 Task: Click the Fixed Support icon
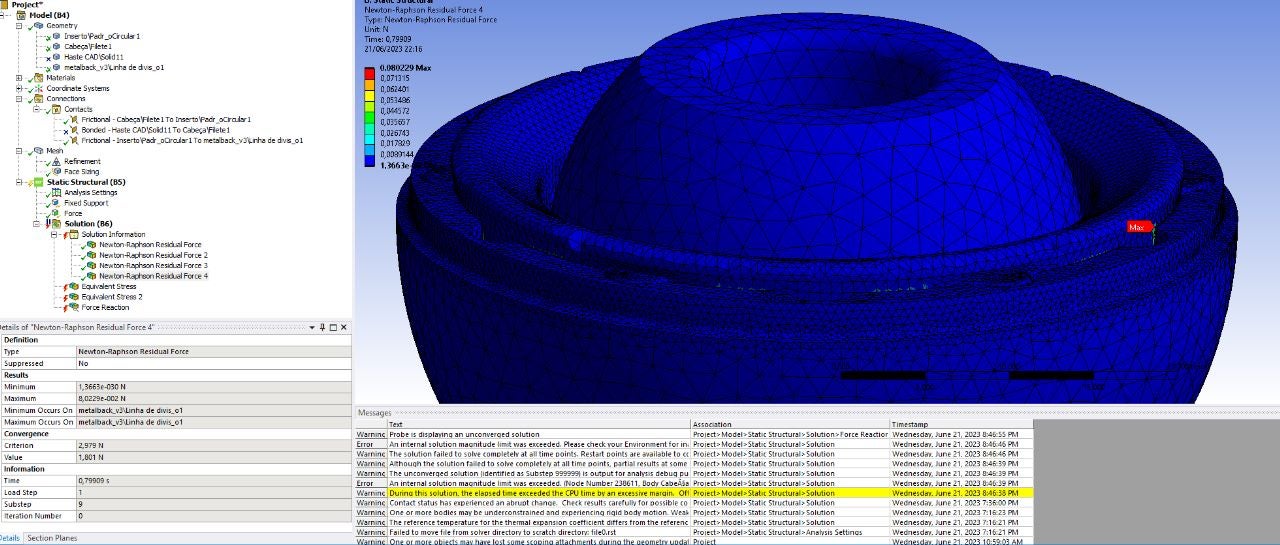pyautogui.click(x=56, y=203)
